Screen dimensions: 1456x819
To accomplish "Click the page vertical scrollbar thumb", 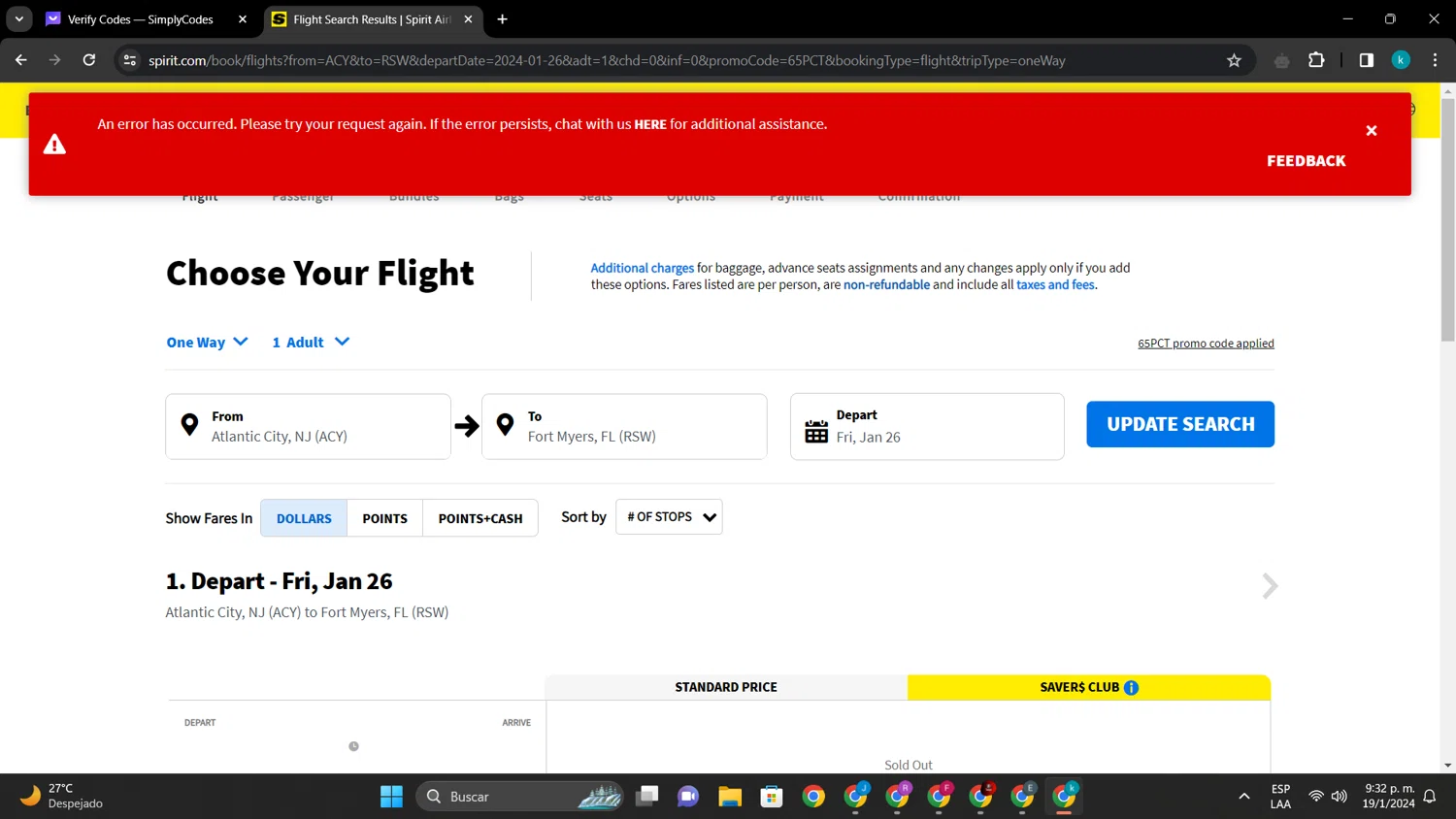I will (x=1447, y=218).
